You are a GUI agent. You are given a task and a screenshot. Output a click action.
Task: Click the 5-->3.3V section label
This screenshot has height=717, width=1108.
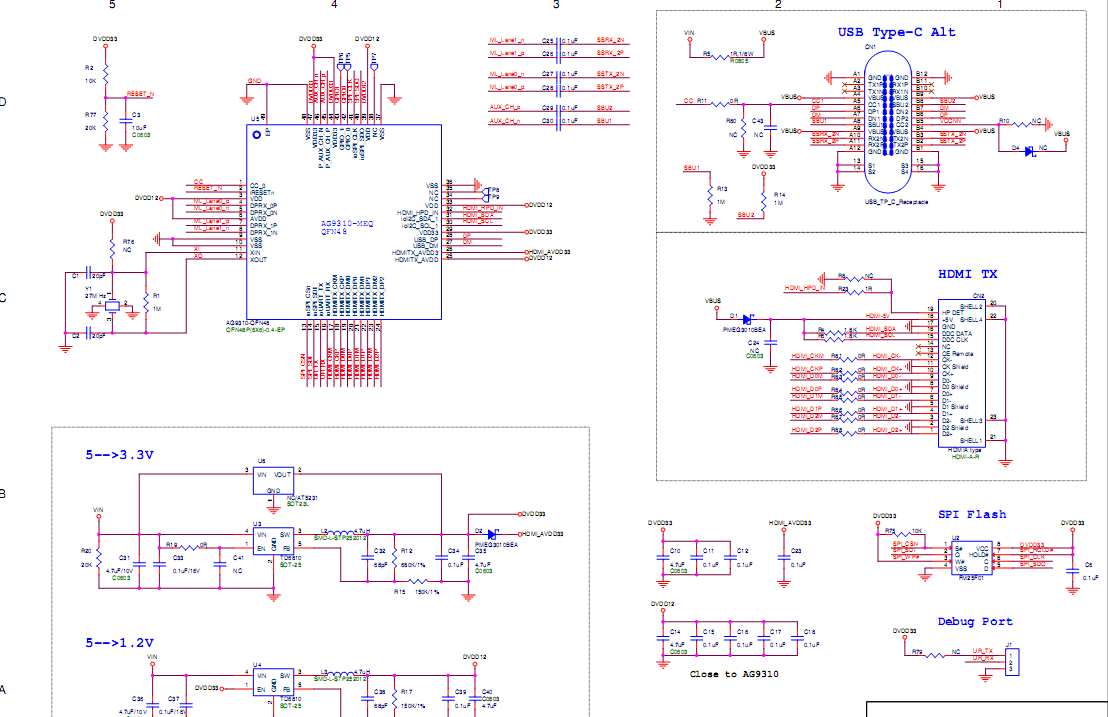coord(119,454)
